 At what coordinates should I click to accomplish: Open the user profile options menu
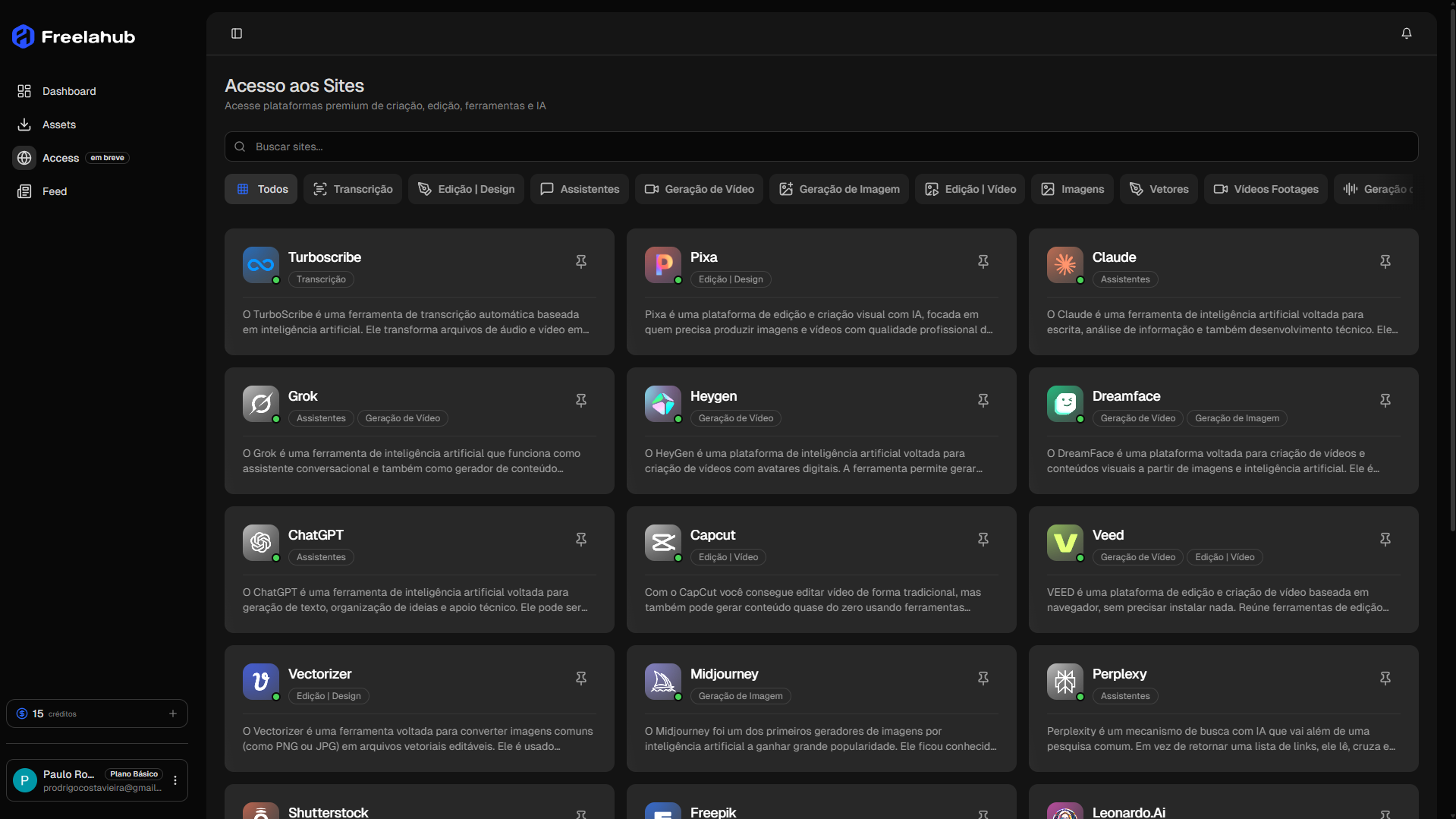coord(175,780)
